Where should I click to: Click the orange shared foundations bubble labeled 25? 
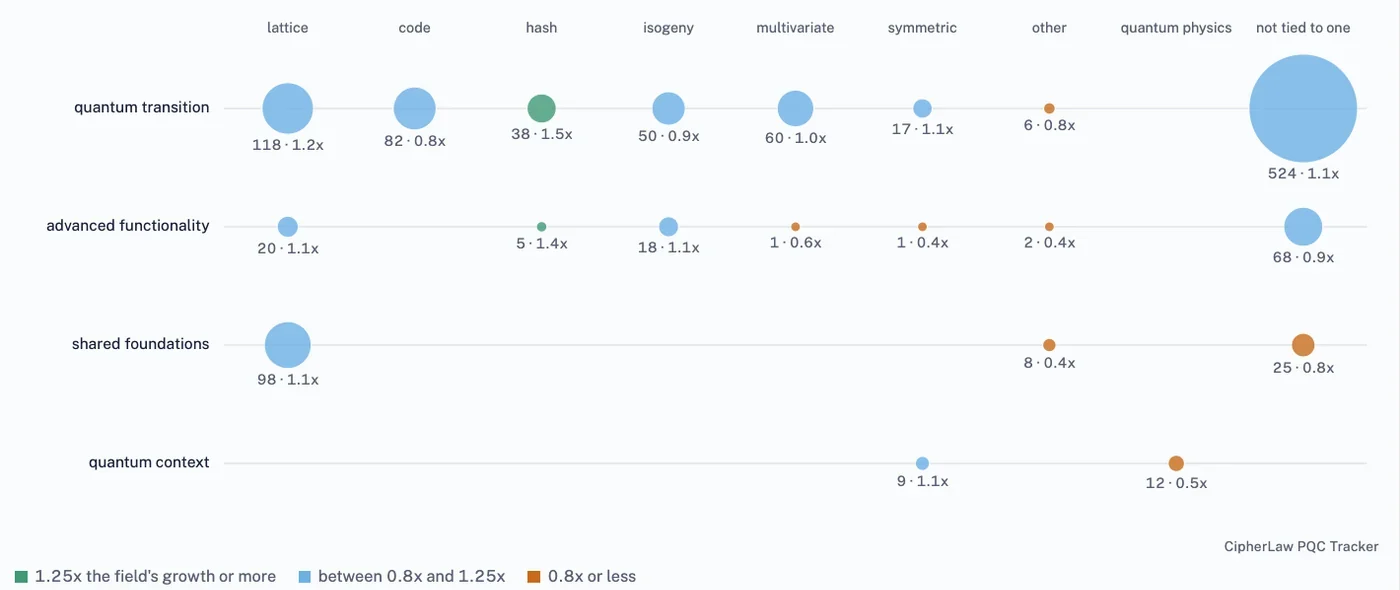point(1303,345)
